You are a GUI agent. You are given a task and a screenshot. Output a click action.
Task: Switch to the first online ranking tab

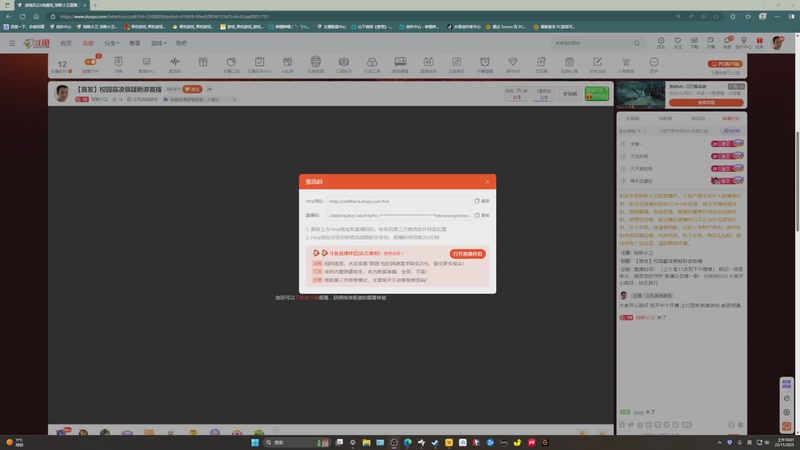coord(633,118)
